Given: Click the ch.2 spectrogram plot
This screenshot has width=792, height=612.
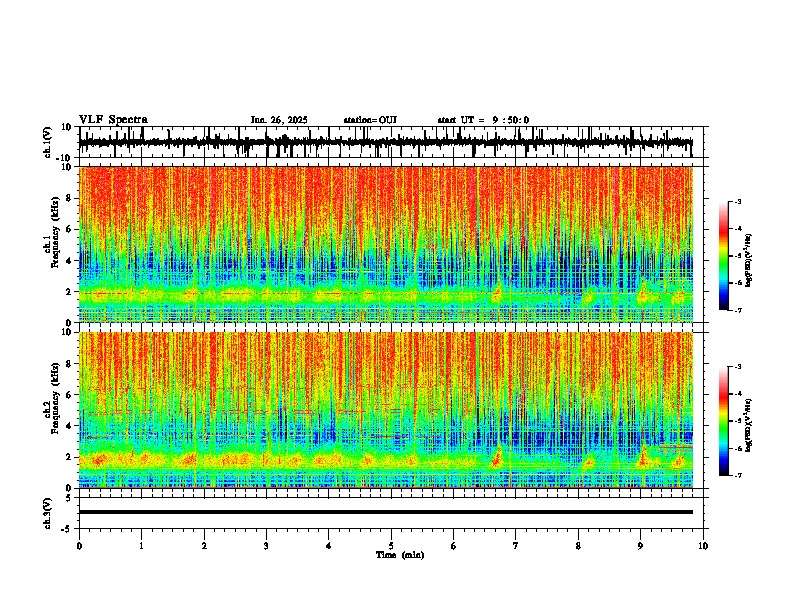Looking at the screenshot, I should pyautogui.click(x=386, y=410).
